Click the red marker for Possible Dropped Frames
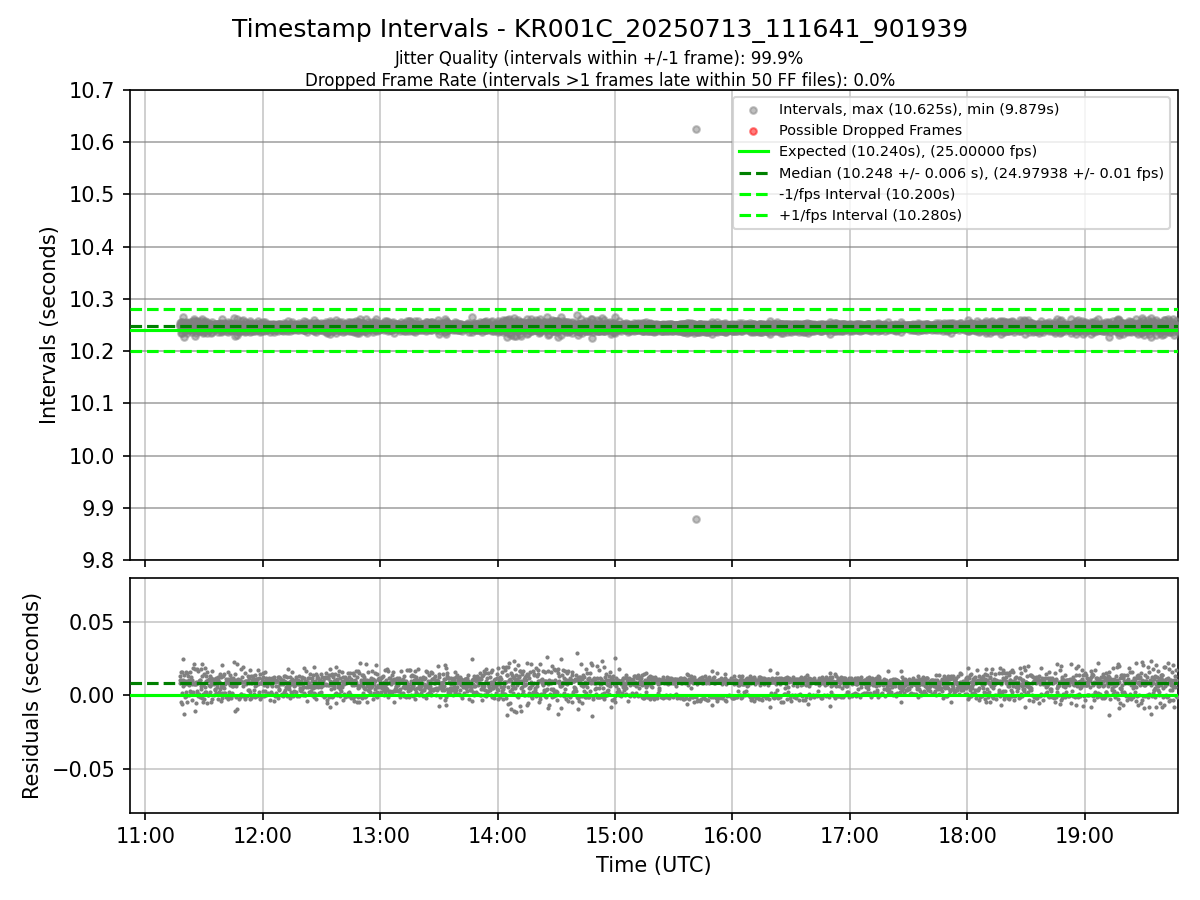1200x900 pixels. click(x=753, y=131)
